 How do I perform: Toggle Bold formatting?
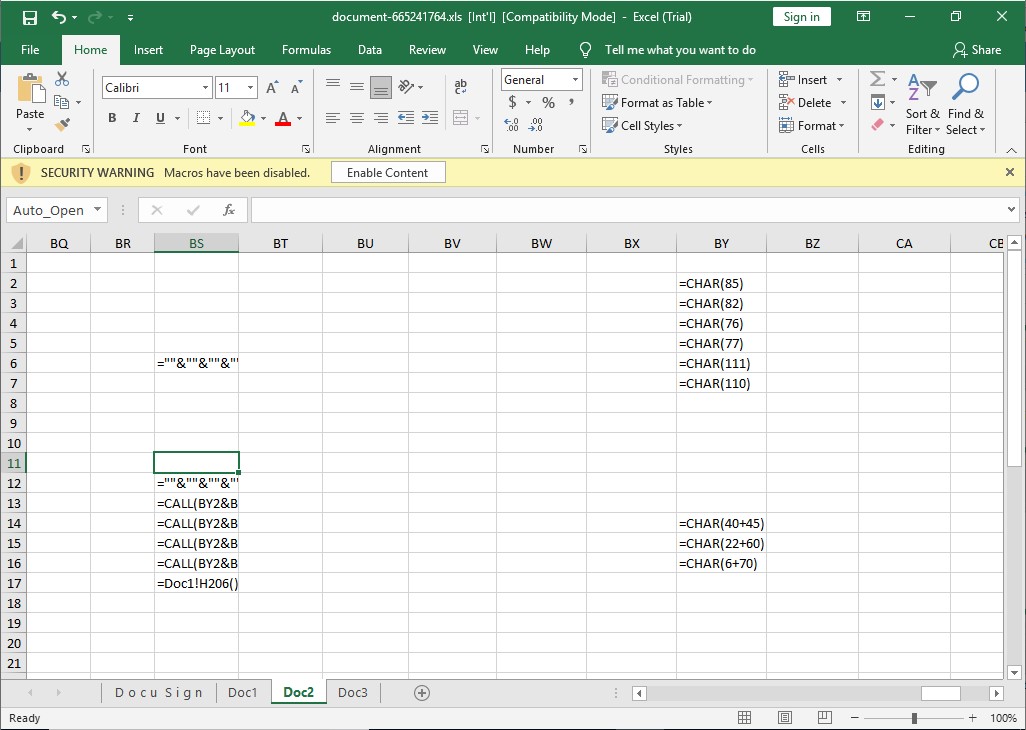[x=112, y=118]
